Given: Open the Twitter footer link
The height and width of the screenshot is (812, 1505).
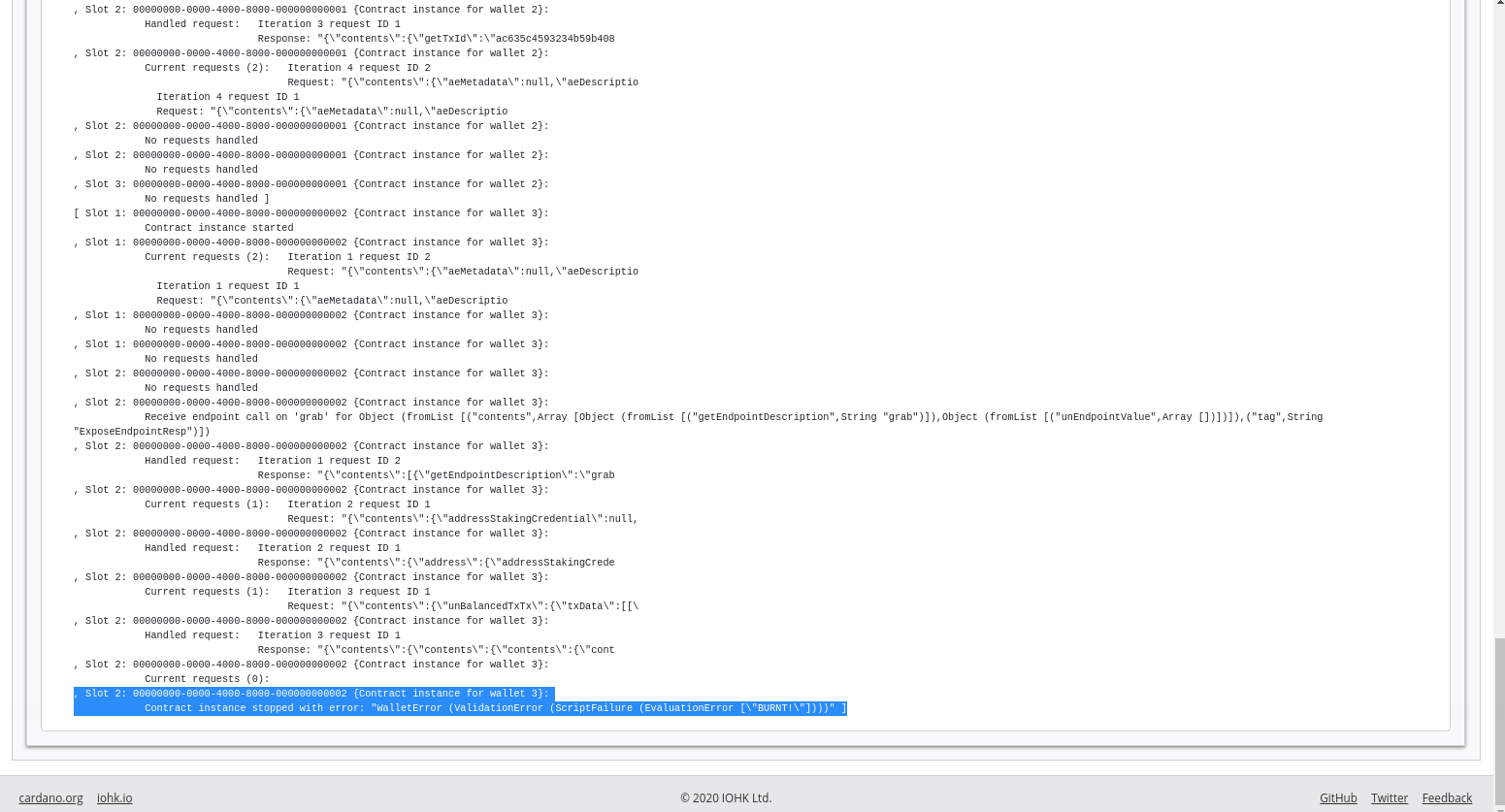Looking at the screenshot, I should click(1389, 797).
